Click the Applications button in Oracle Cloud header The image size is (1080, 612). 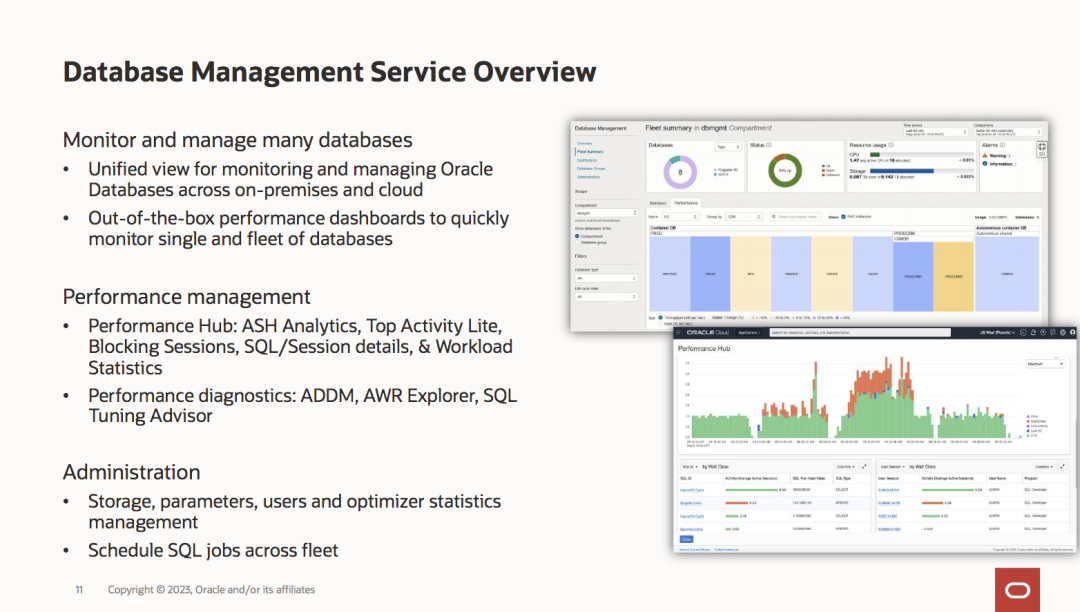tap(749, 333)
